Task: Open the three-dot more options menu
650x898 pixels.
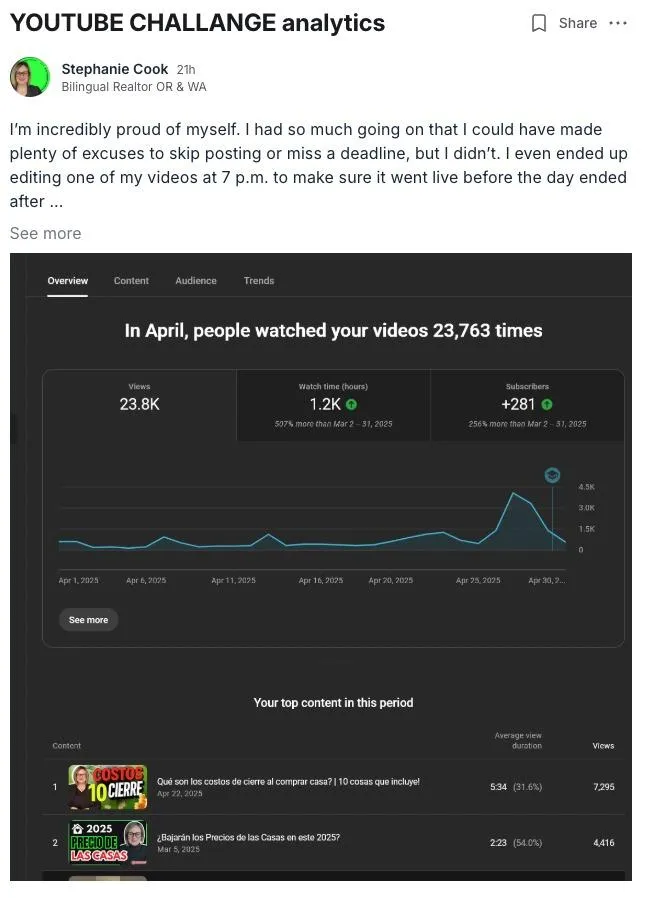Action: point(618,23)
